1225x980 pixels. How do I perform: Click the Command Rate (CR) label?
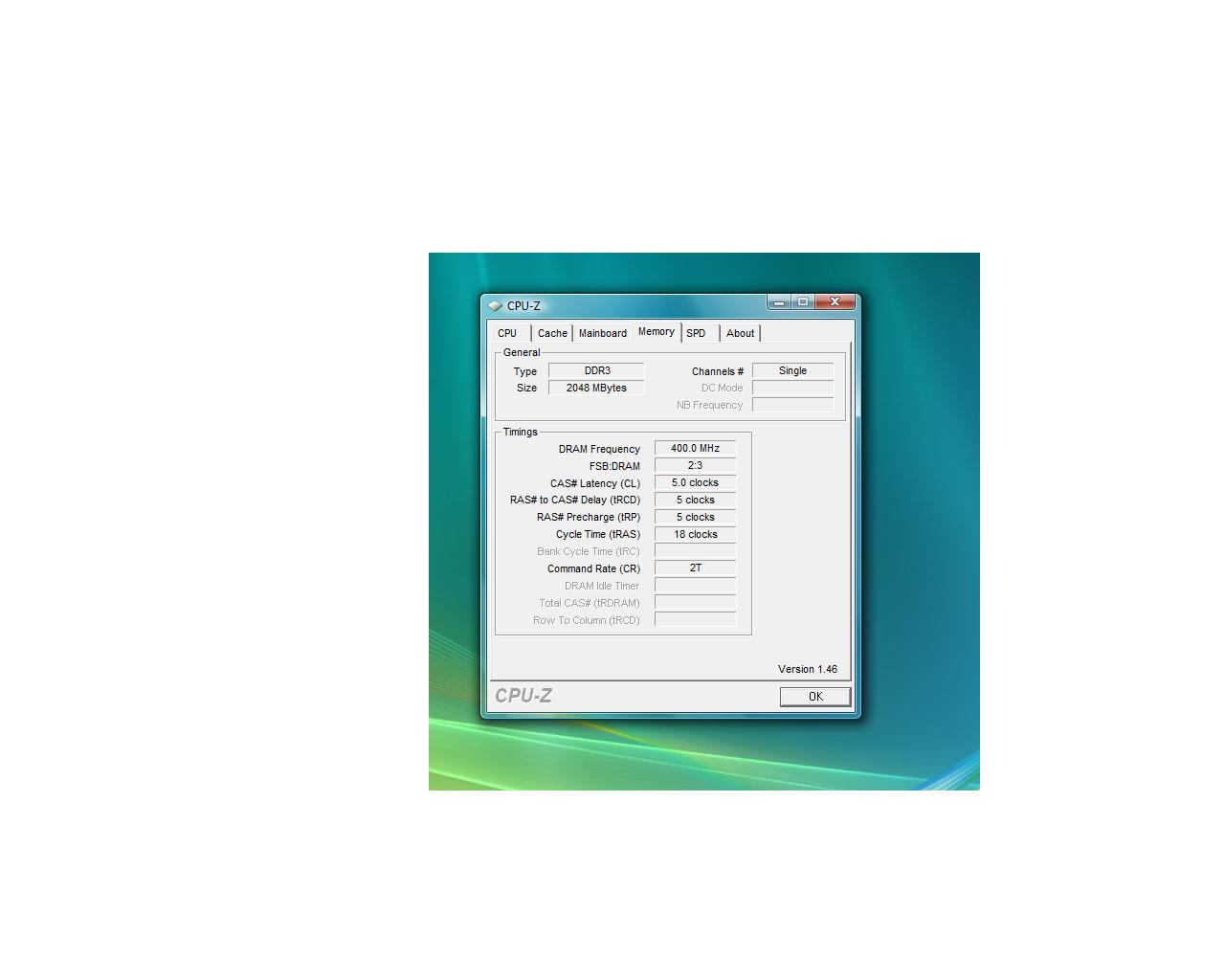(593, 568)
